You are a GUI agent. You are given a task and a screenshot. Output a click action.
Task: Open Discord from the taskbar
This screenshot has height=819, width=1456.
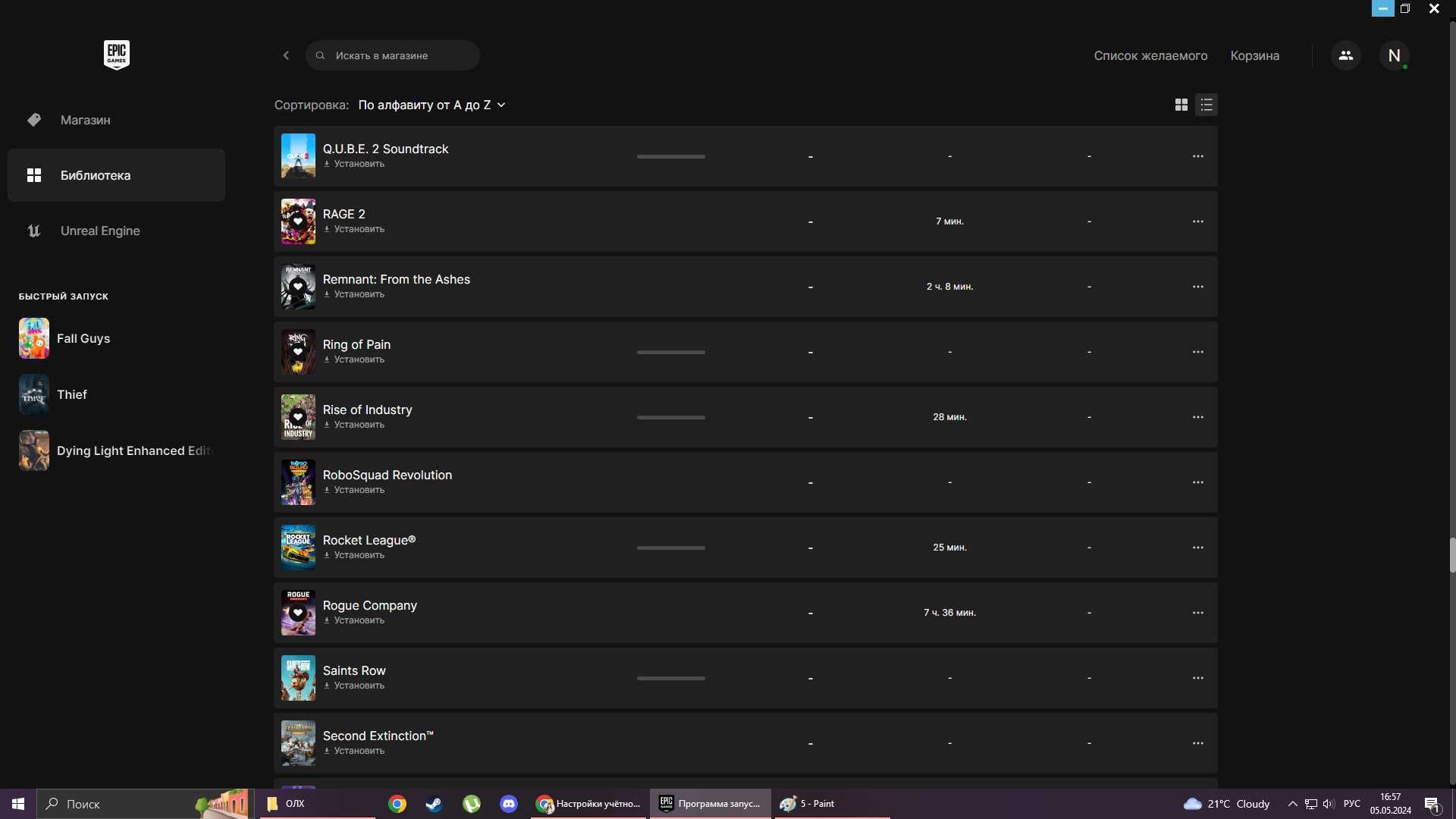(x=508, y=804)
